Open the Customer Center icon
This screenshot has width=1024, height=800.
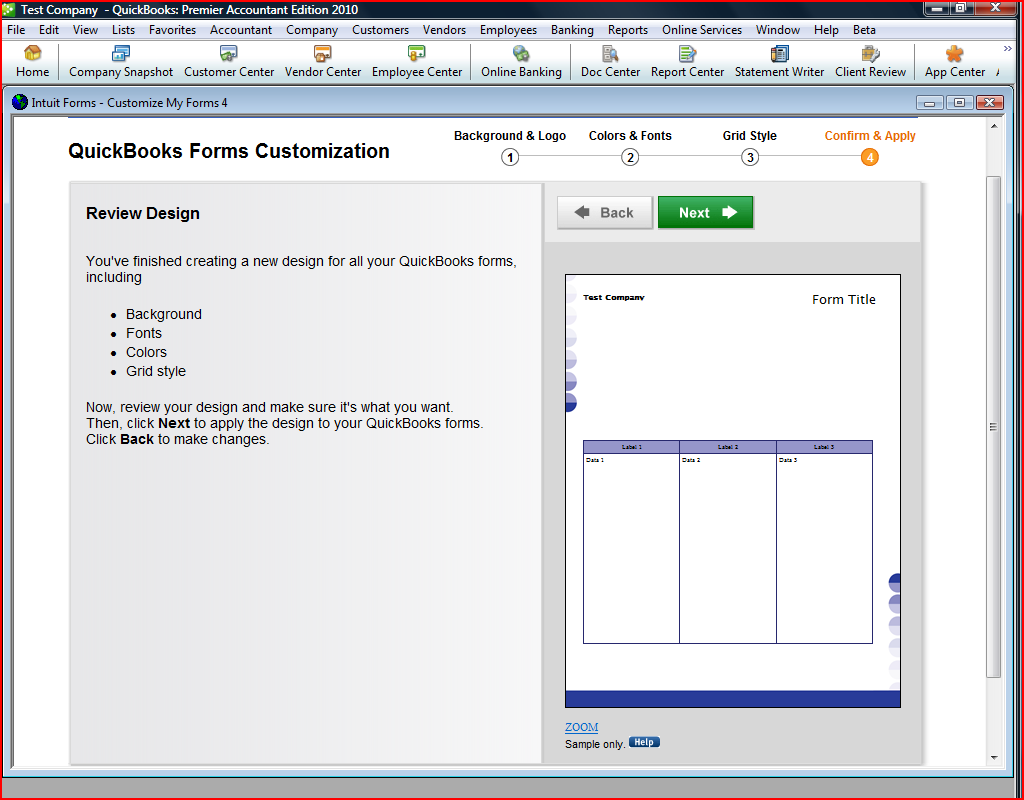pos(229,62)
